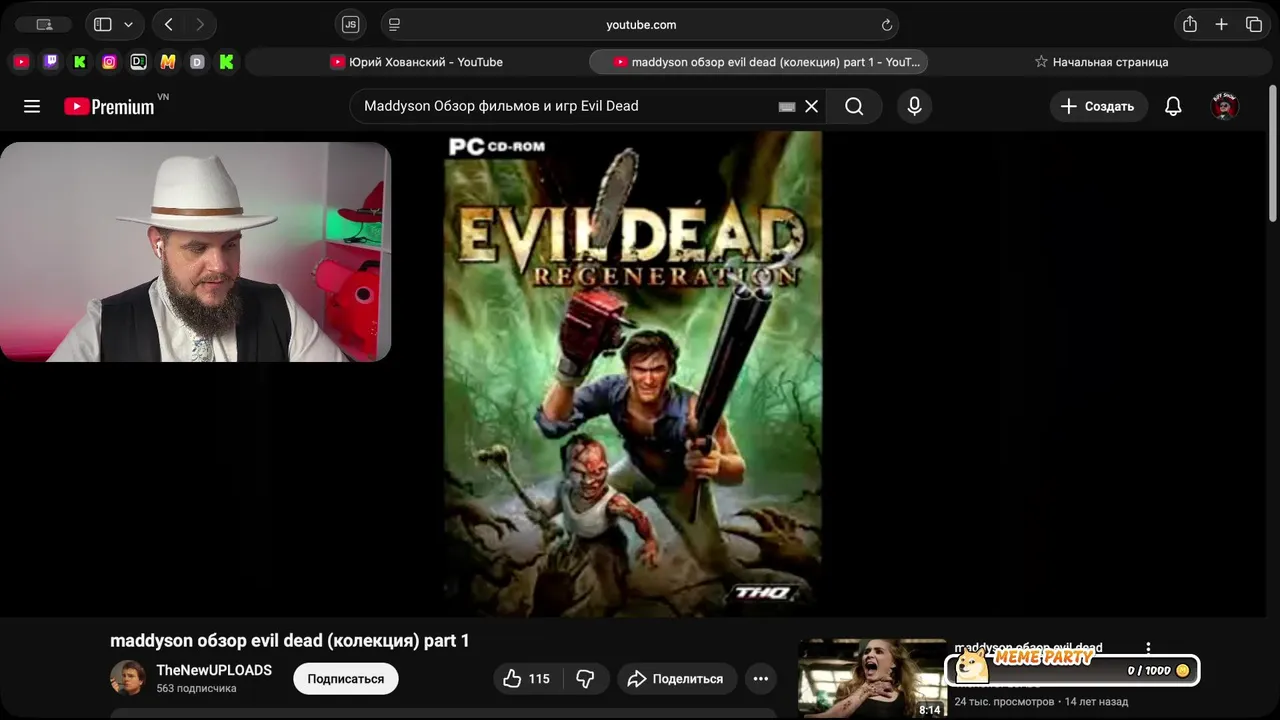Screen dimensions: 1280x720
Task: Share the video via Поделиться
Action: coord(677,679)
